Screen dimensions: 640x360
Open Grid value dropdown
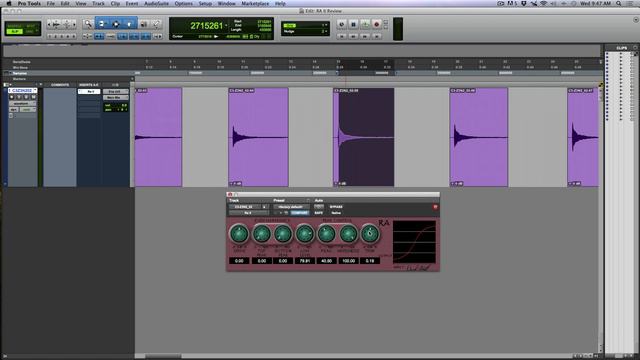tap(325, 25)
